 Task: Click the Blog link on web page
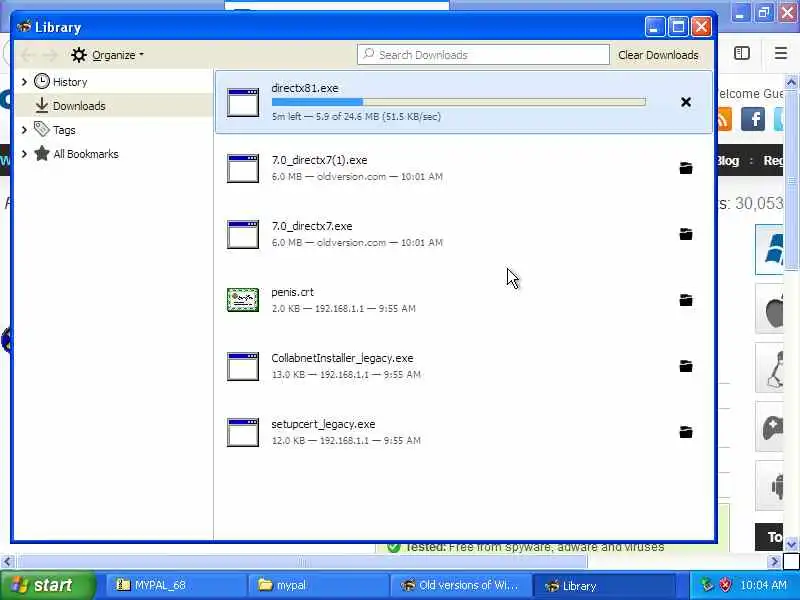click(728, 161)
